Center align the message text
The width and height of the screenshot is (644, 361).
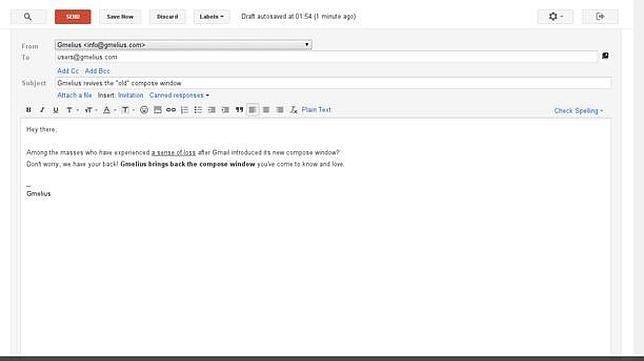click(x=266, y=110)
